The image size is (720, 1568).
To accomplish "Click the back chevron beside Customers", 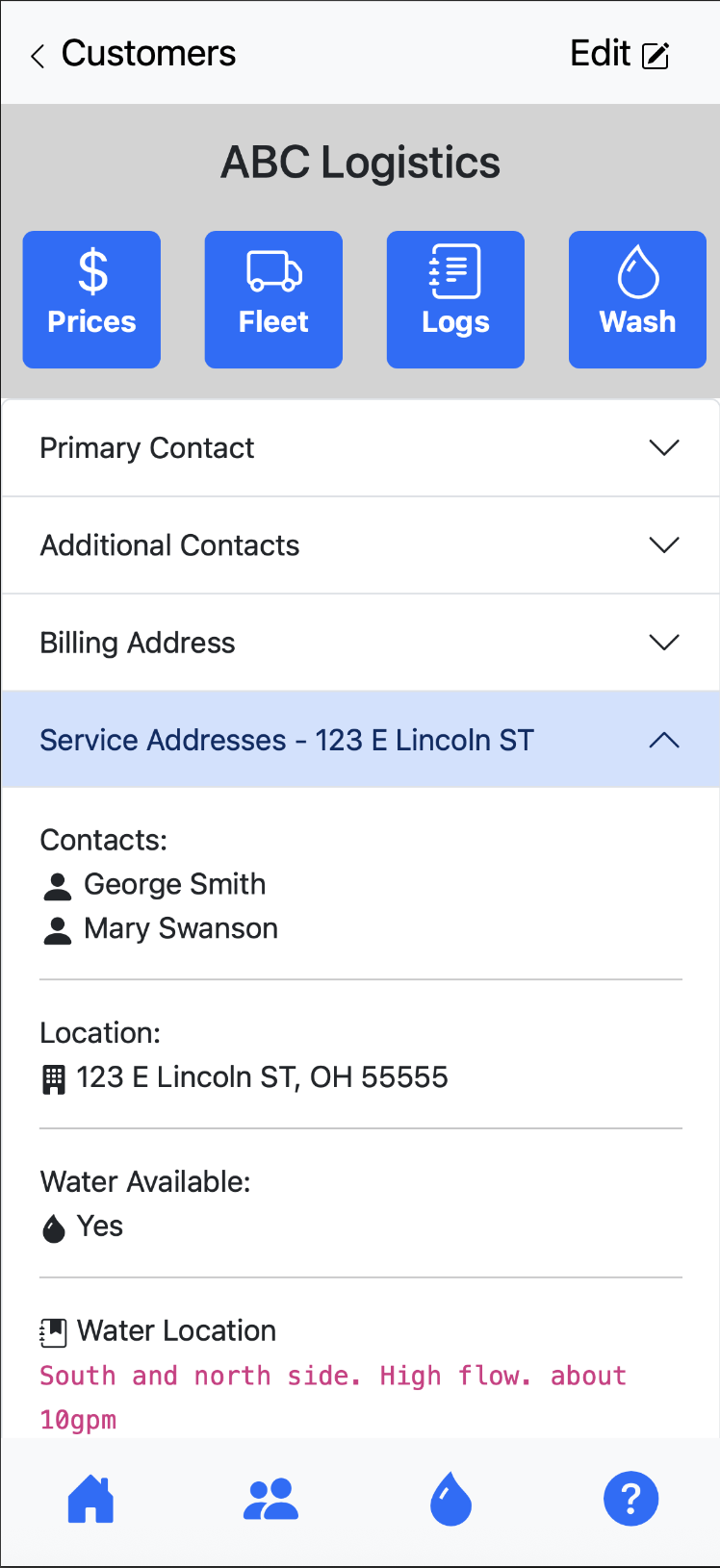I will point(38,57).
